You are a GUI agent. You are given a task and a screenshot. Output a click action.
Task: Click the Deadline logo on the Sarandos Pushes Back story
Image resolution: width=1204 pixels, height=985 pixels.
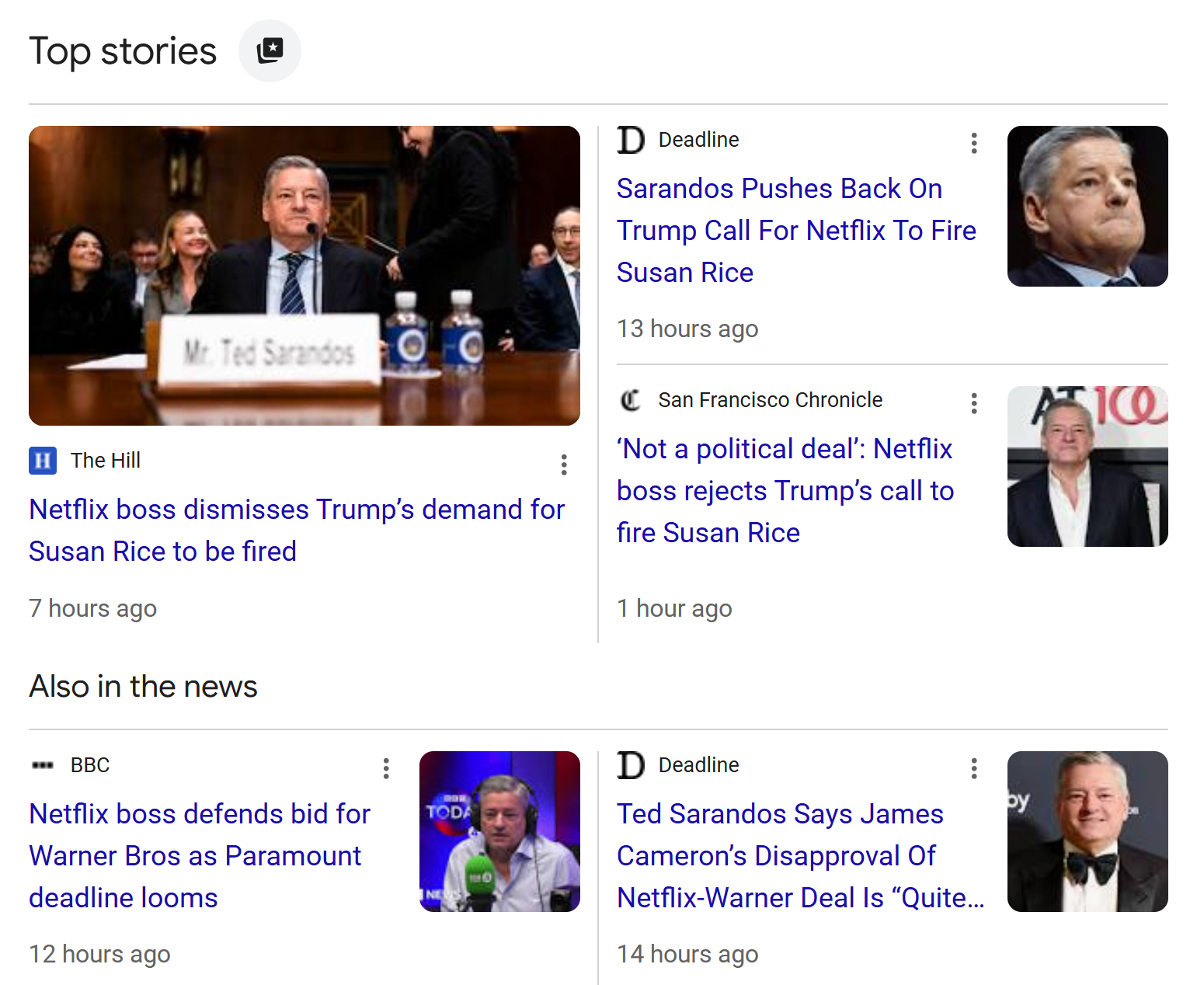pyautogui.click(x=631, y=140)
